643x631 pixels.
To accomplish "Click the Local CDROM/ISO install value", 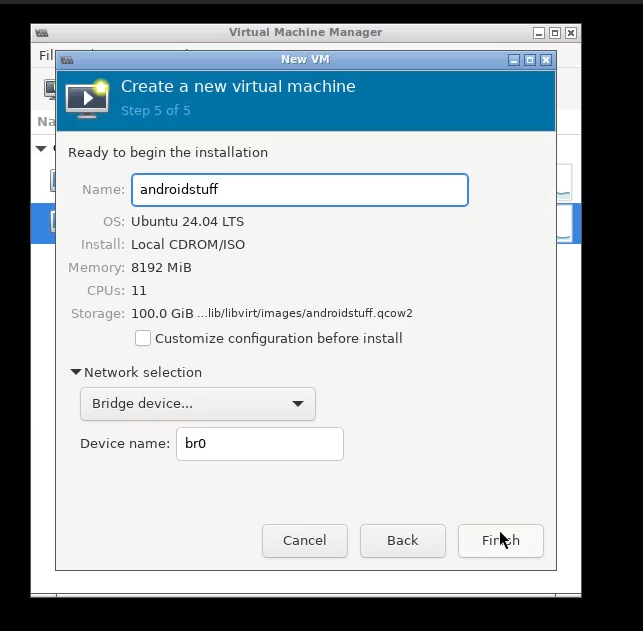I will click(x=188, y=244).
